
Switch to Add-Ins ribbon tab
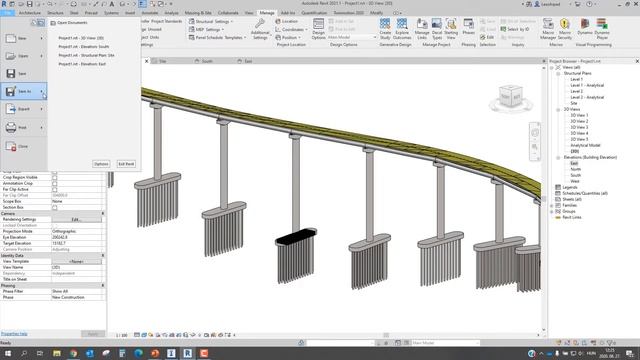click(x=288, y=13)
